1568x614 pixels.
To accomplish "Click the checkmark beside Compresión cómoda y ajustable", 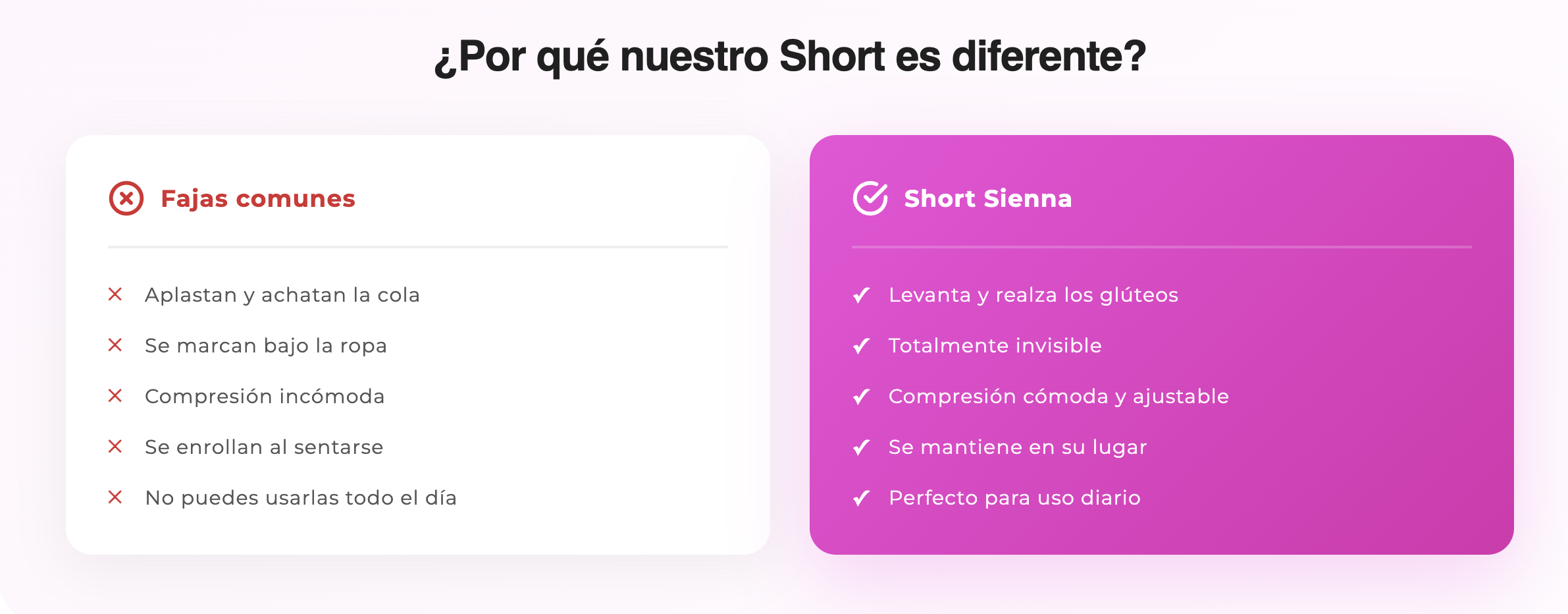I will click(861, 397).
